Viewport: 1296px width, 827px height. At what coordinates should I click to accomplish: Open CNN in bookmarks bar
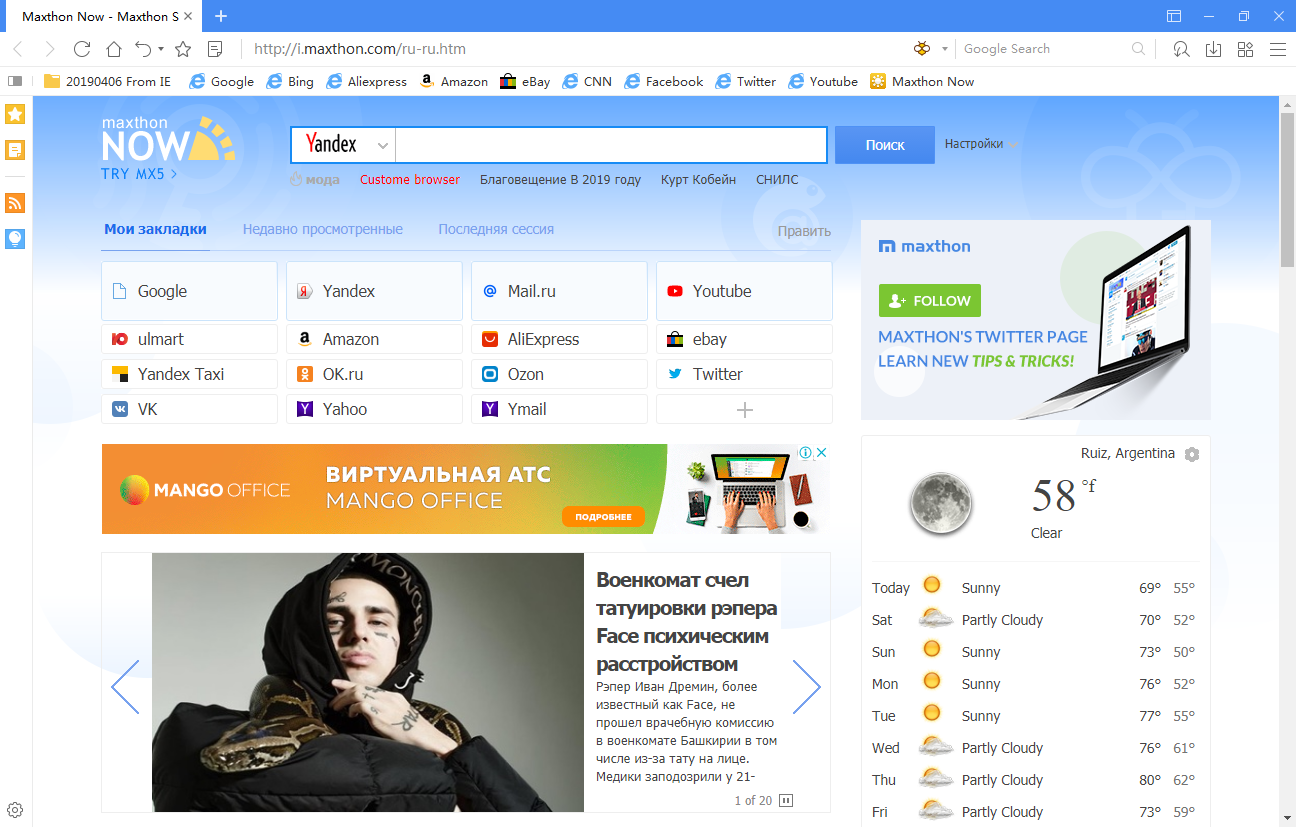[586, 81]
